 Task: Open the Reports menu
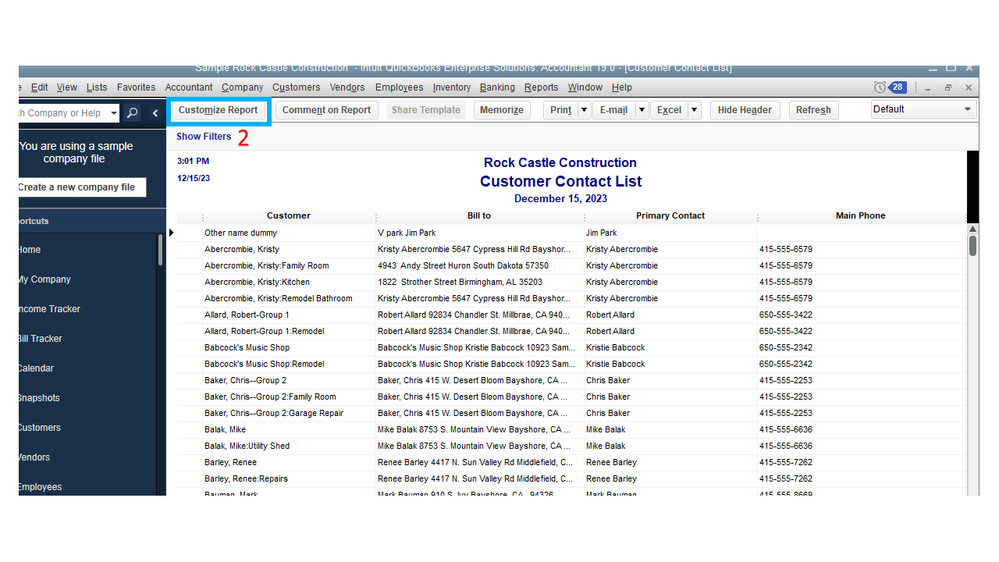[x=541, y=88]
